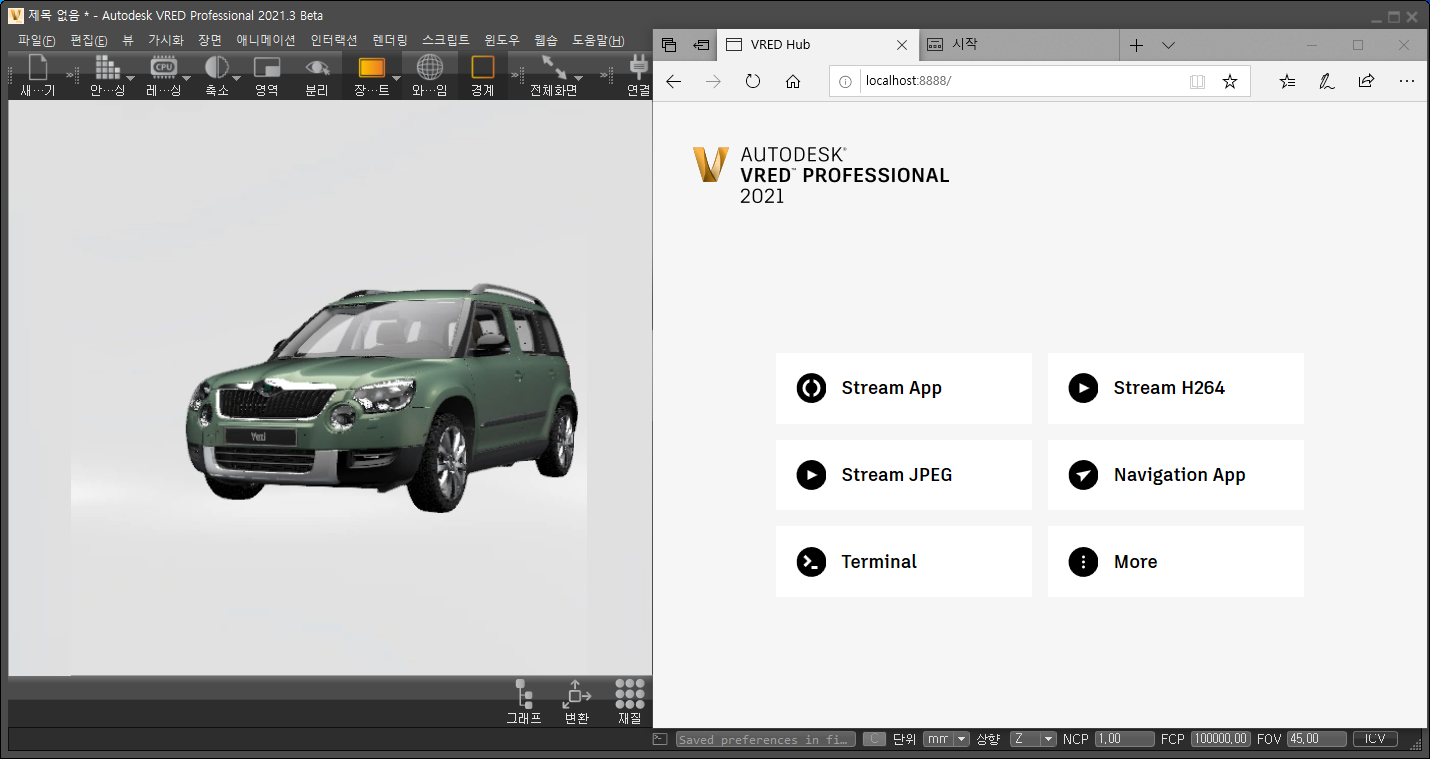This screenshot has height=759, width=1430.
Task: Click the Terminal button in VRED Hub
Action: (904, 562)
